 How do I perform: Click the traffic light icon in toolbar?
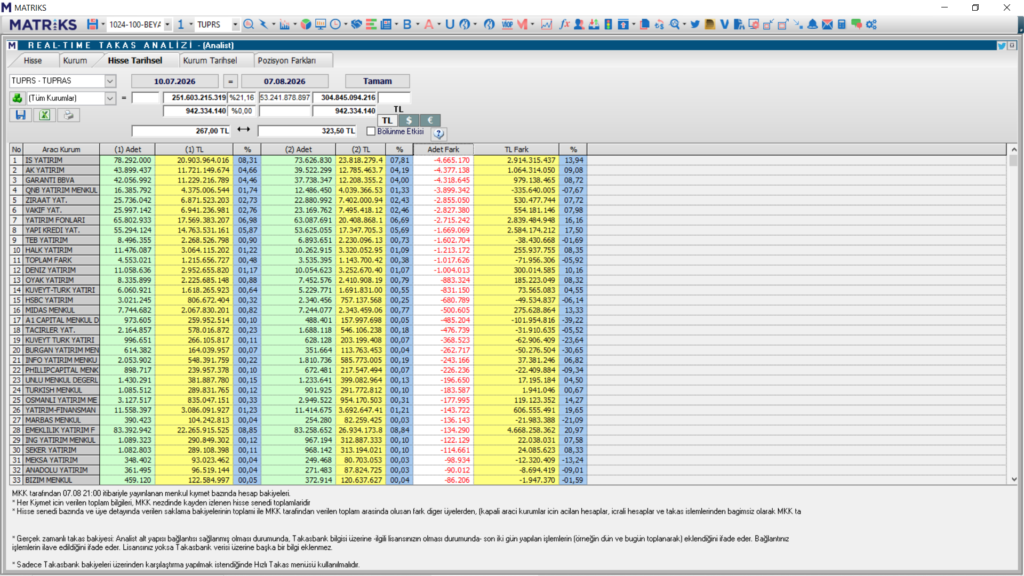click(x=608, y=24)
